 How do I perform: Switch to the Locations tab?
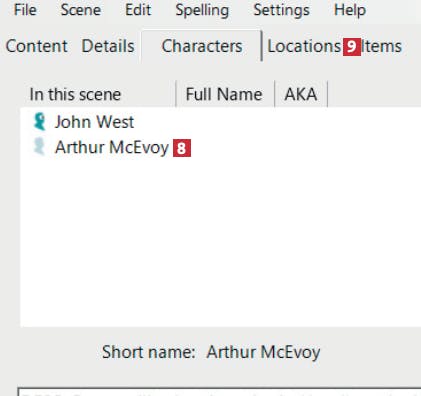tap(304, 46)
